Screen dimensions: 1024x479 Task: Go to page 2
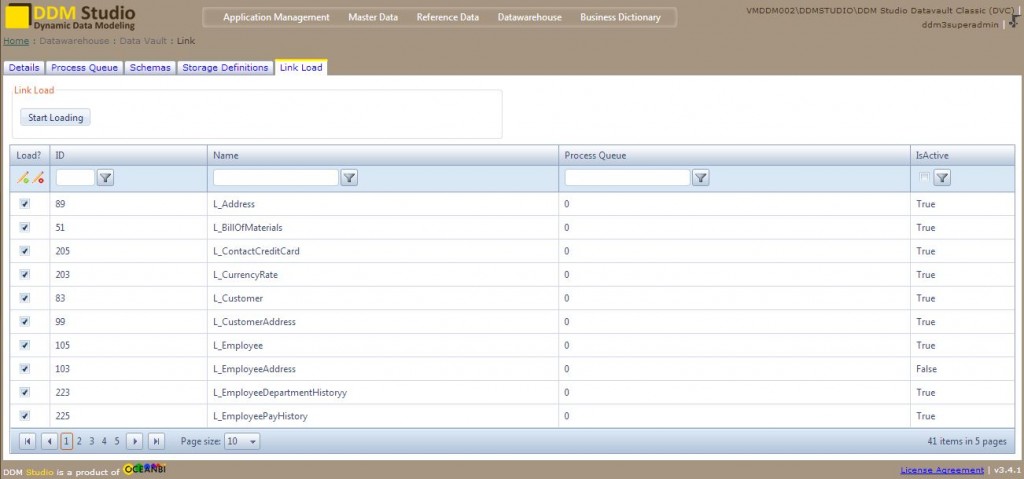point(79,442)
